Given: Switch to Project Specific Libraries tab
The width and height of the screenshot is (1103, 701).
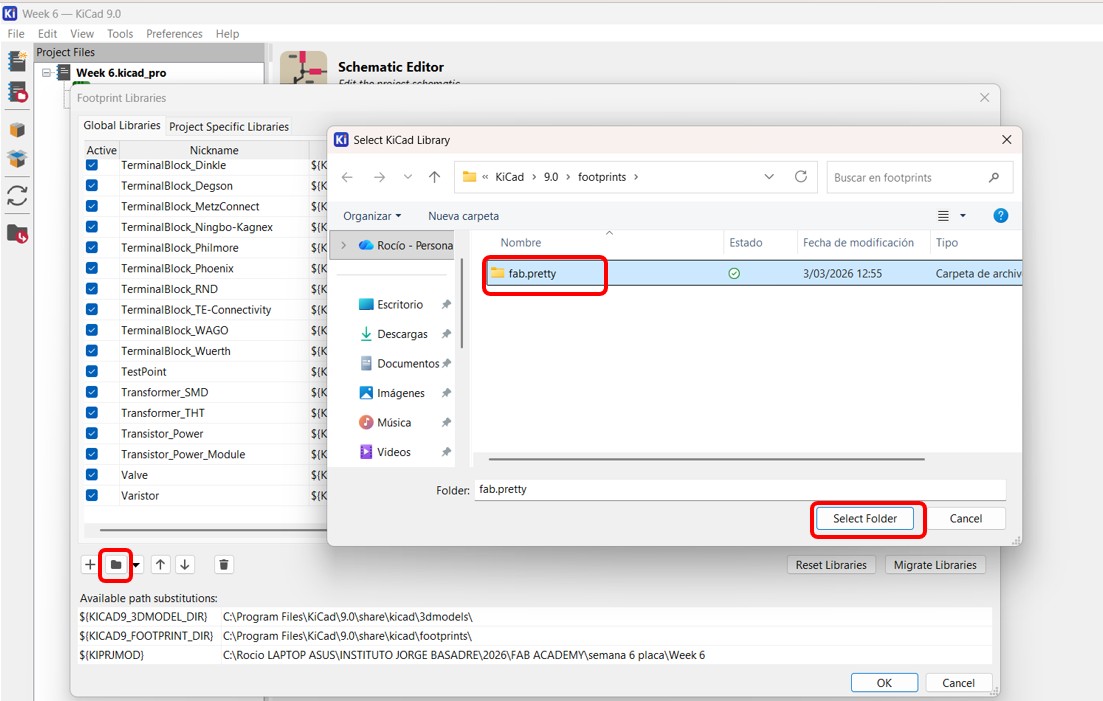Looking at the screenshot, I should (x=229, y=127).
